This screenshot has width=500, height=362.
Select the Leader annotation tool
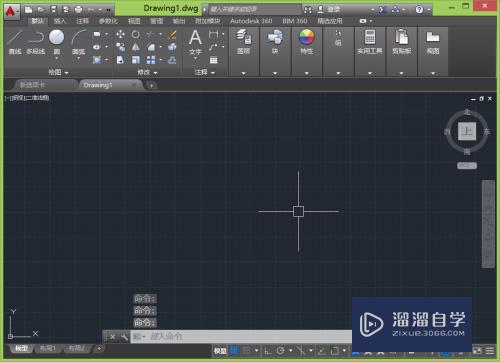[213, 47]
